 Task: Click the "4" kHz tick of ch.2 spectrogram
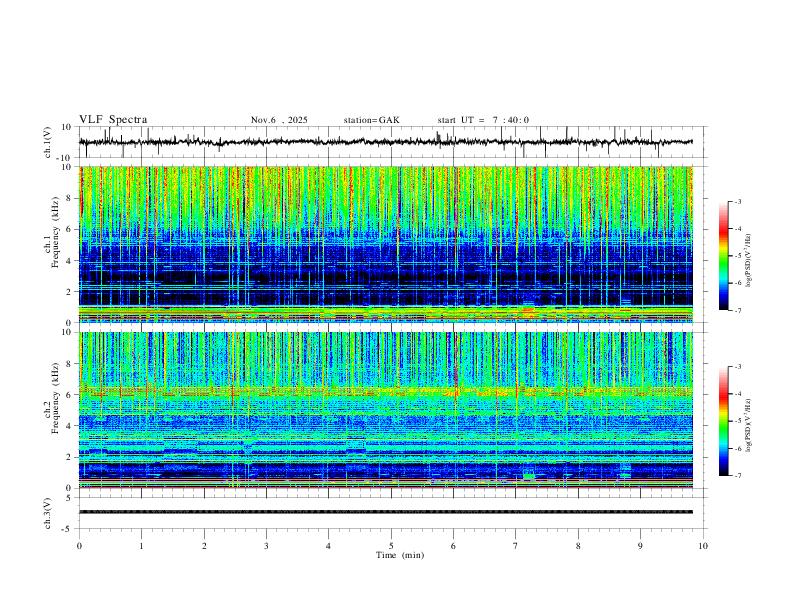69,426
